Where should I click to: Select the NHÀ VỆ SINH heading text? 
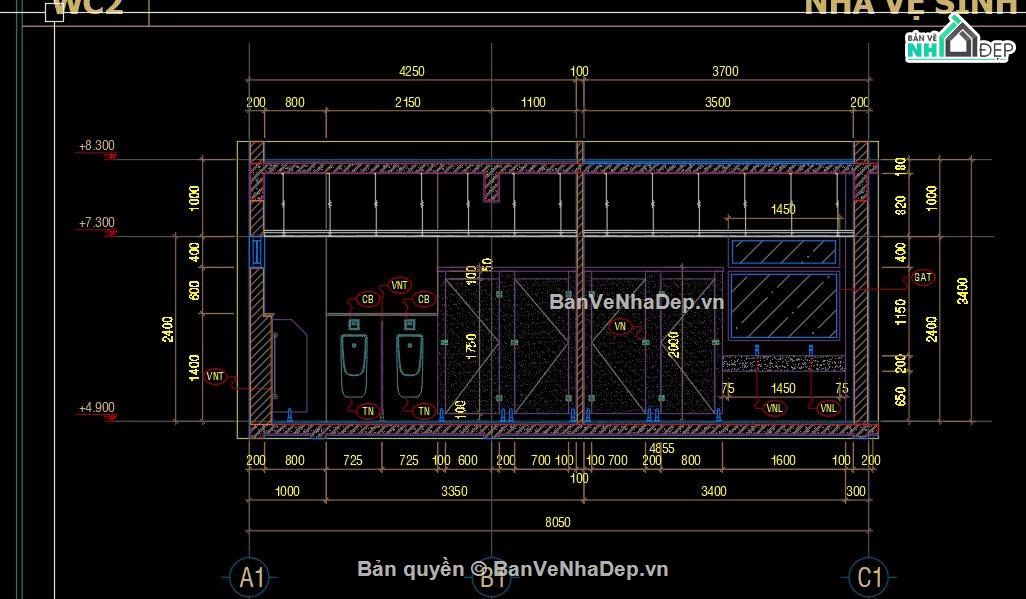tap(910, 7)
